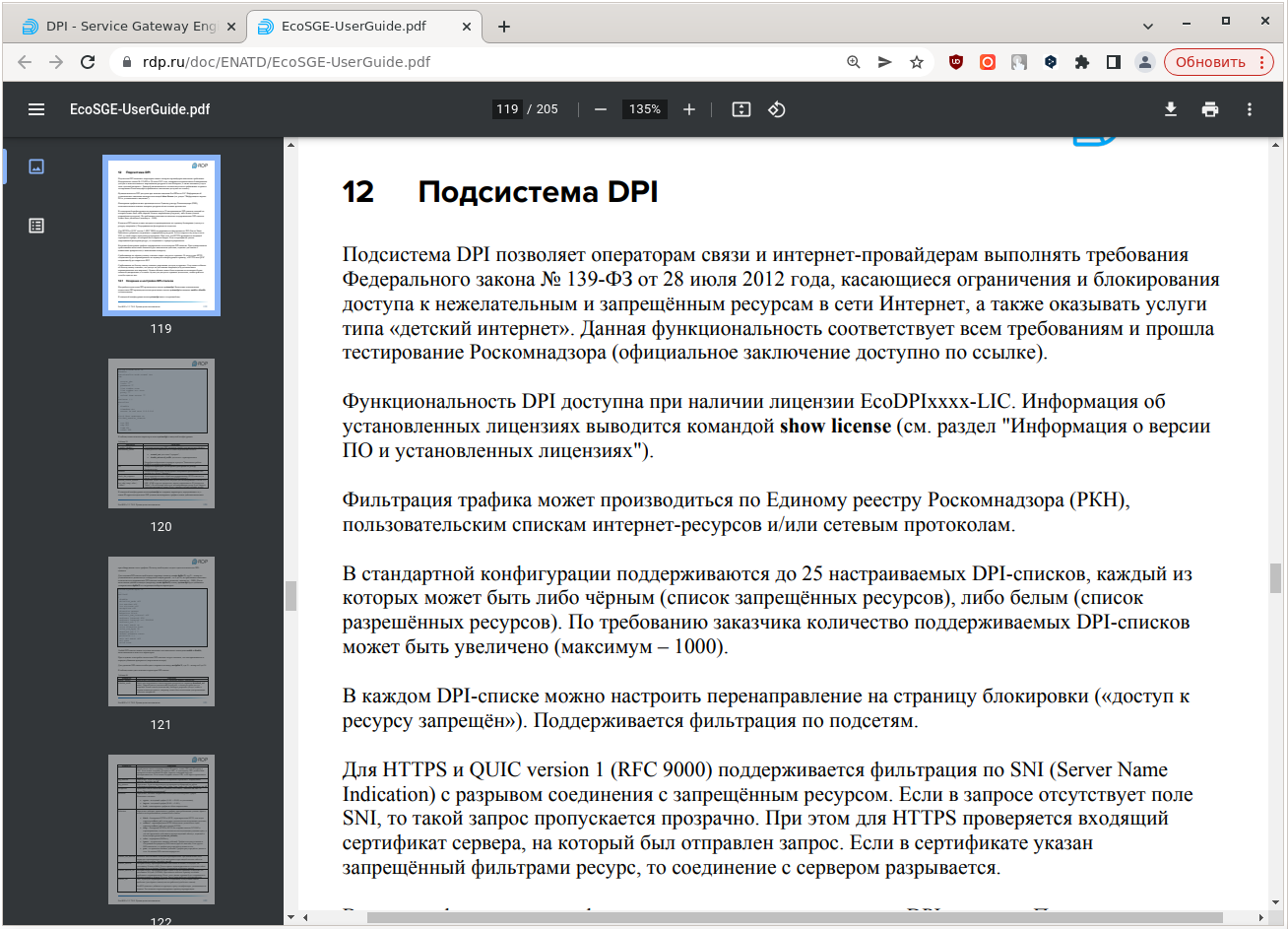The width and height of the screenshot is (1288, 929).
Task: Open new browser tab
Action: pyautogui.click(x=504, y=27)
